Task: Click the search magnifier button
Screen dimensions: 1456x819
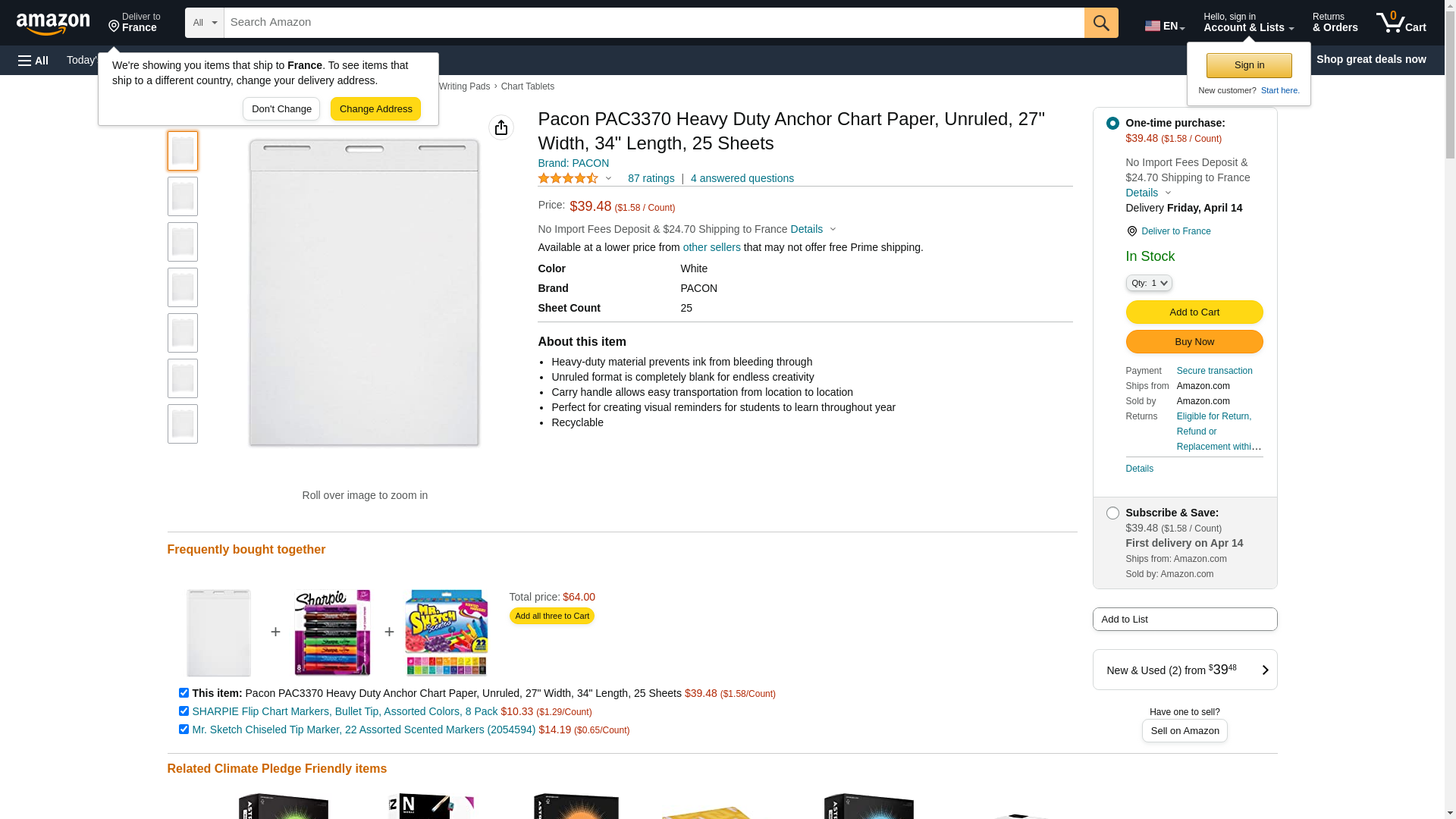Action: pos(1100,23)
